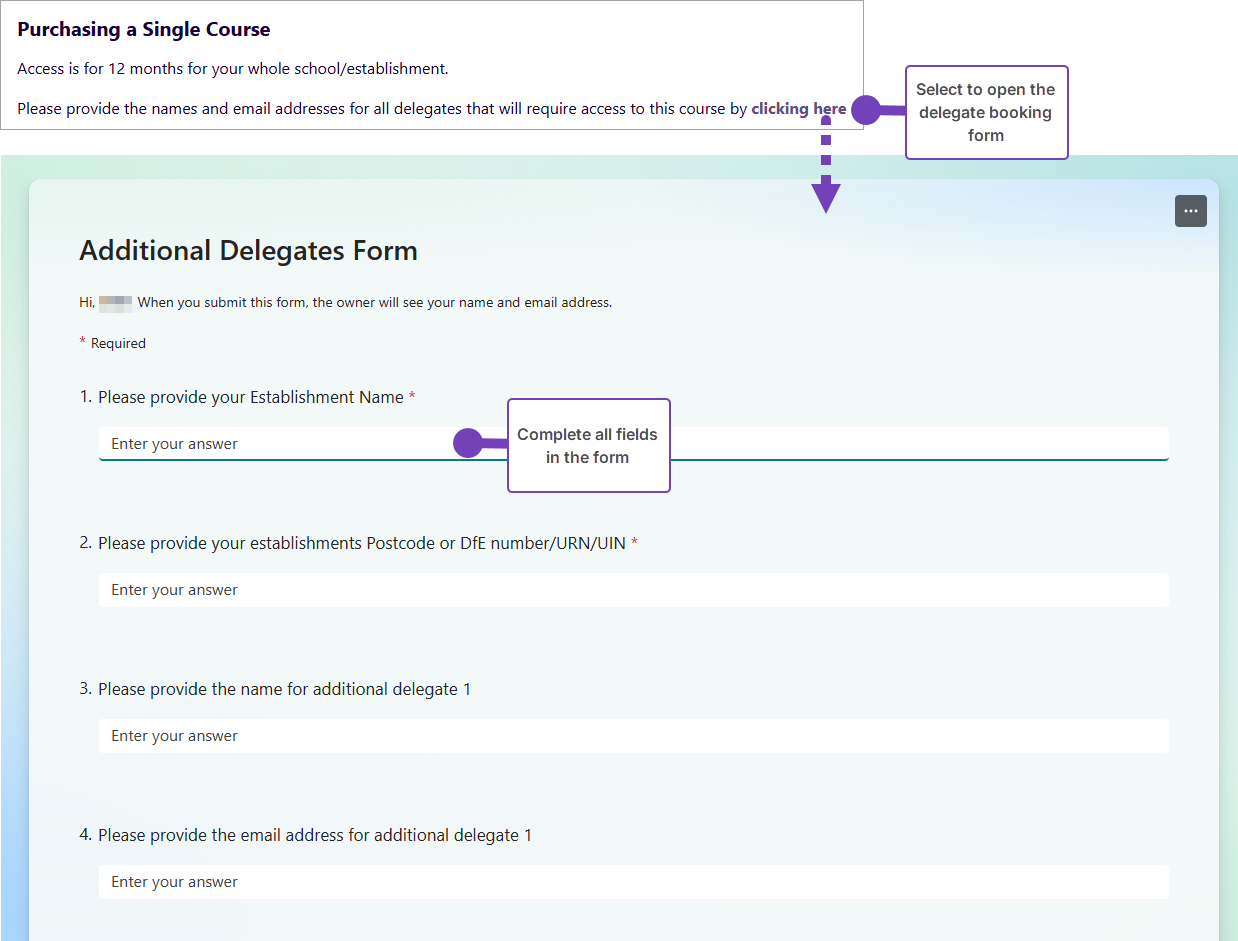
Task: Click the 'Complete all fields in the form' callout
Action: click(588, 446)
